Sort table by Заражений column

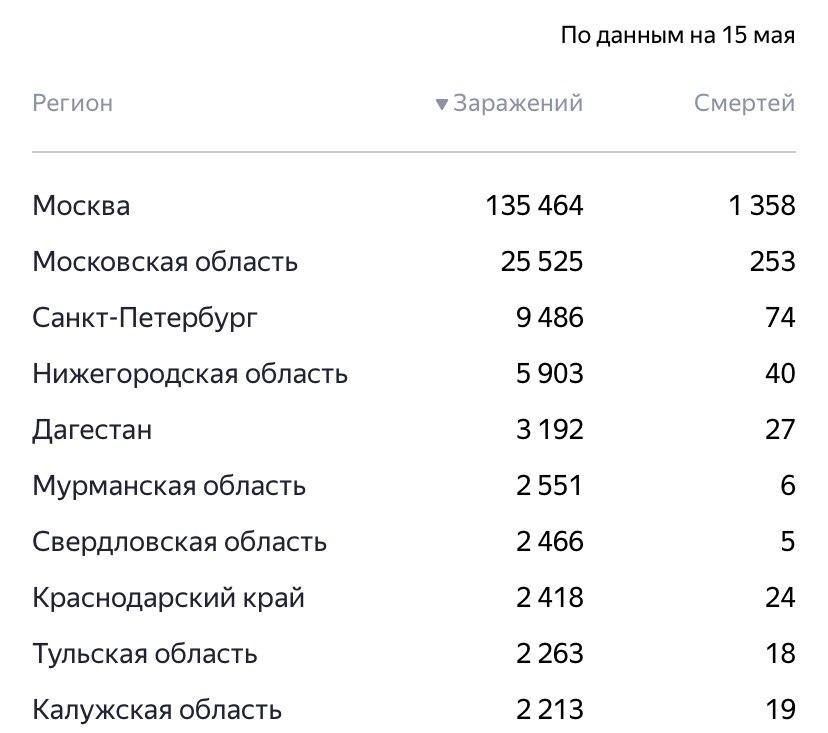517,103
